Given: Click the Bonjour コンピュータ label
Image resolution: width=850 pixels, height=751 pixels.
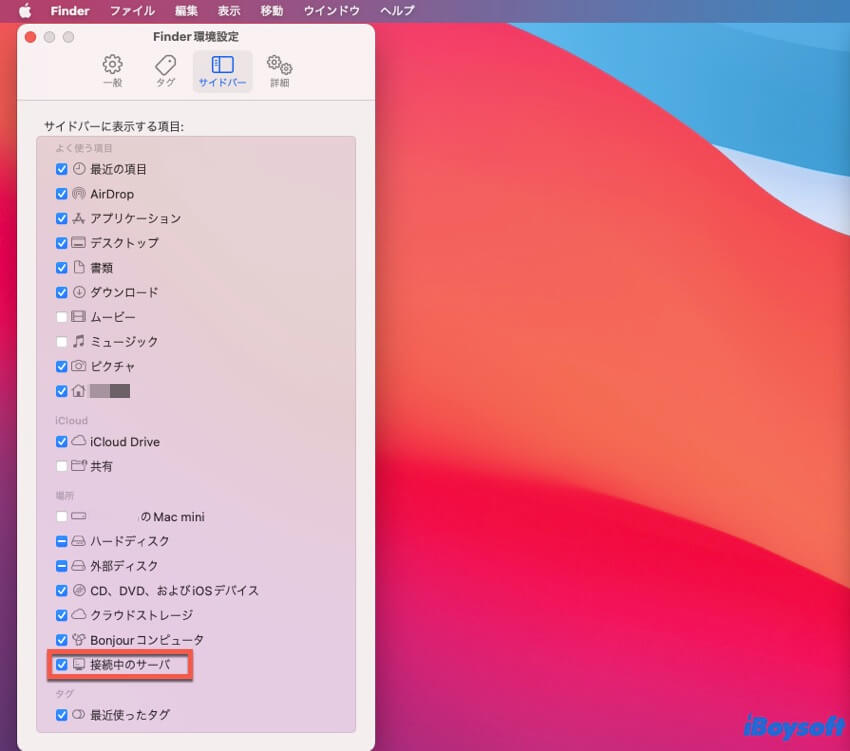Looking at the screenshot, I should 146,640.
